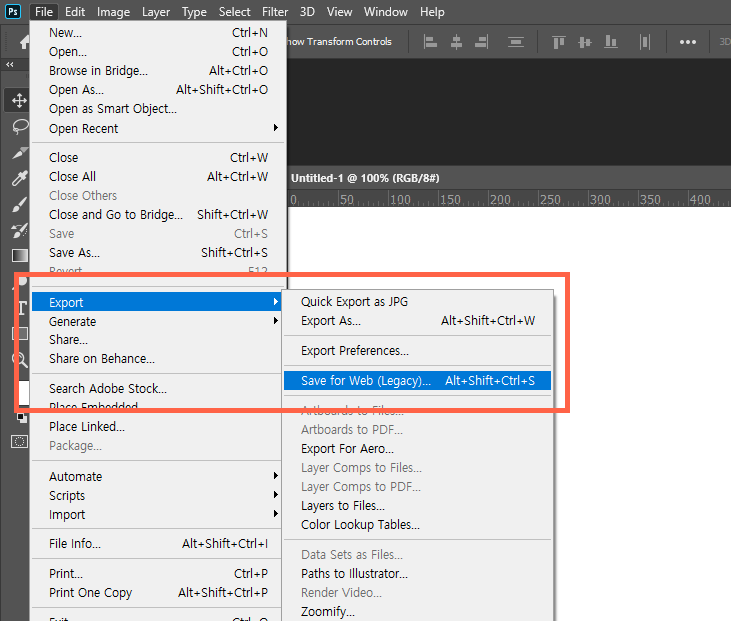731x621 pixels.
Task: Open File Info...
Action: click(x=157, y=544)
